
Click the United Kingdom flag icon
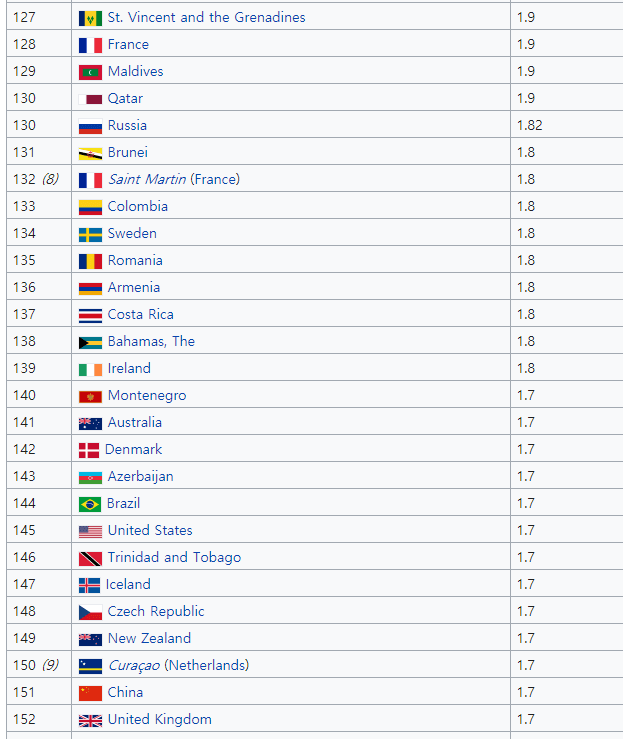coord(90,720)
